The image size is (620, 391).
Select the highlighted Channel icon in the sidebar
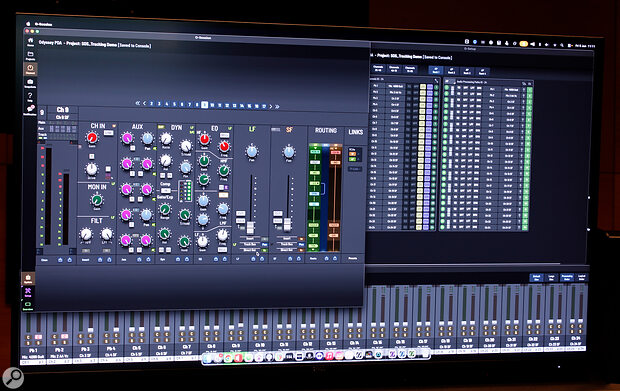(x=30, y=69)
